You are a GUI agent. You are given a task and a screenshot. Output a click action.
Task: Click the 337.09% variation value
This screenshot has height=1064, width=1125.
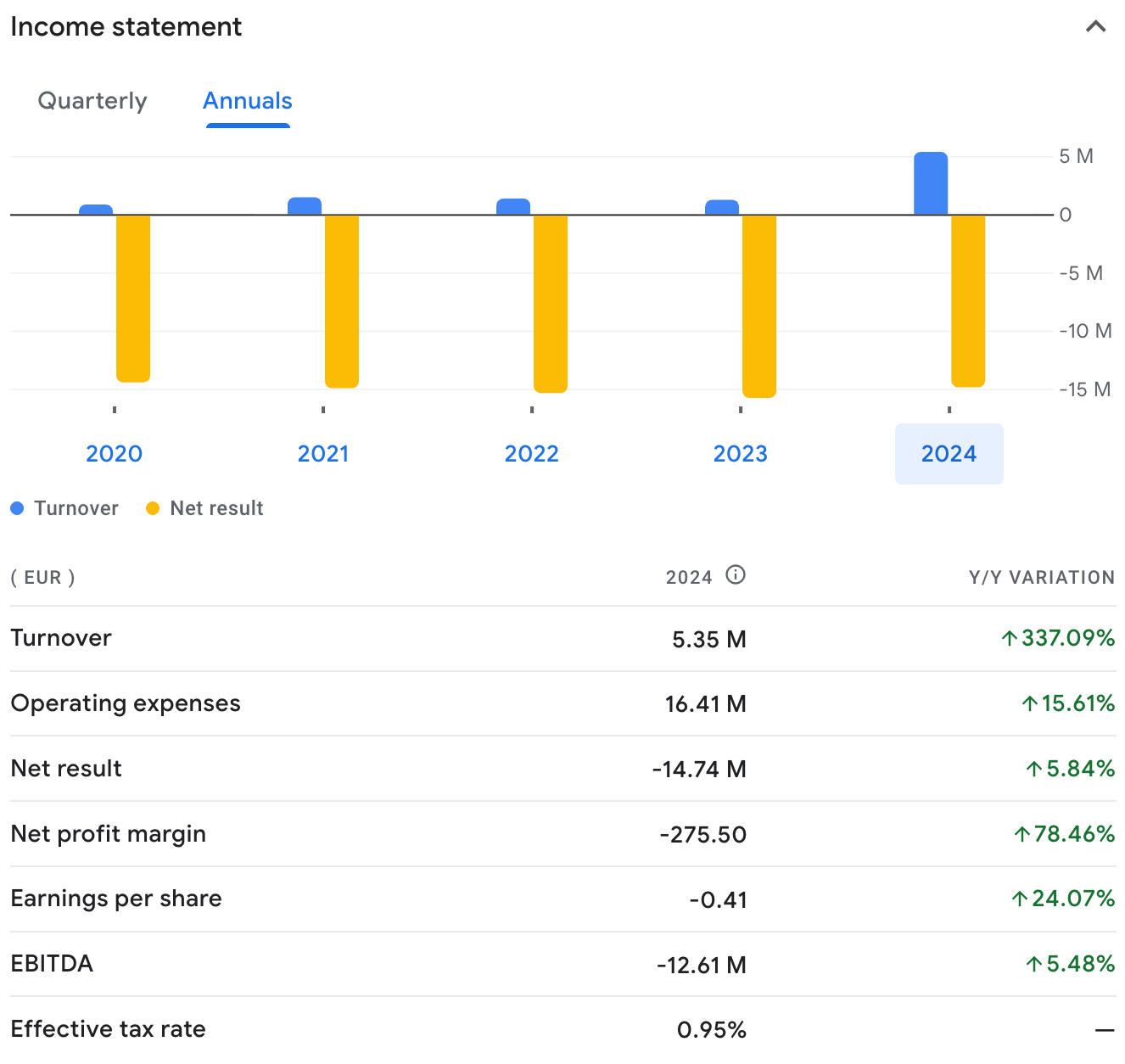[x=1058, y=638]
